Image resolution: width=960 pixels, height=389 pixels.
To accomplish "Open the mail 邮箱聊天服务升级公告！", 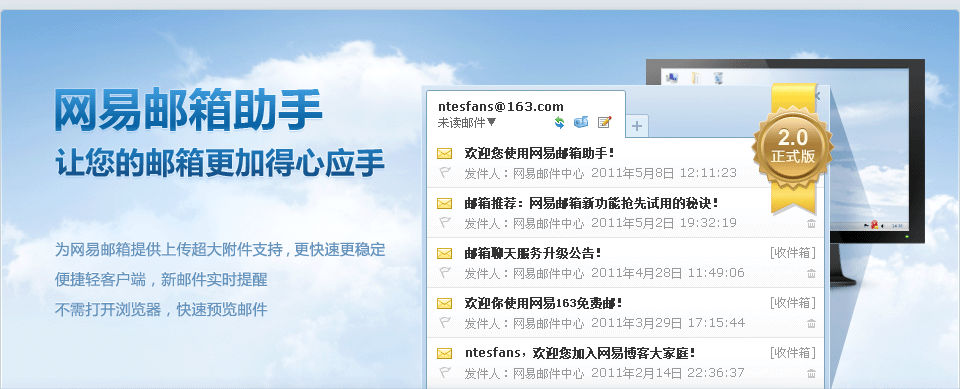I will tap(533, 253).
